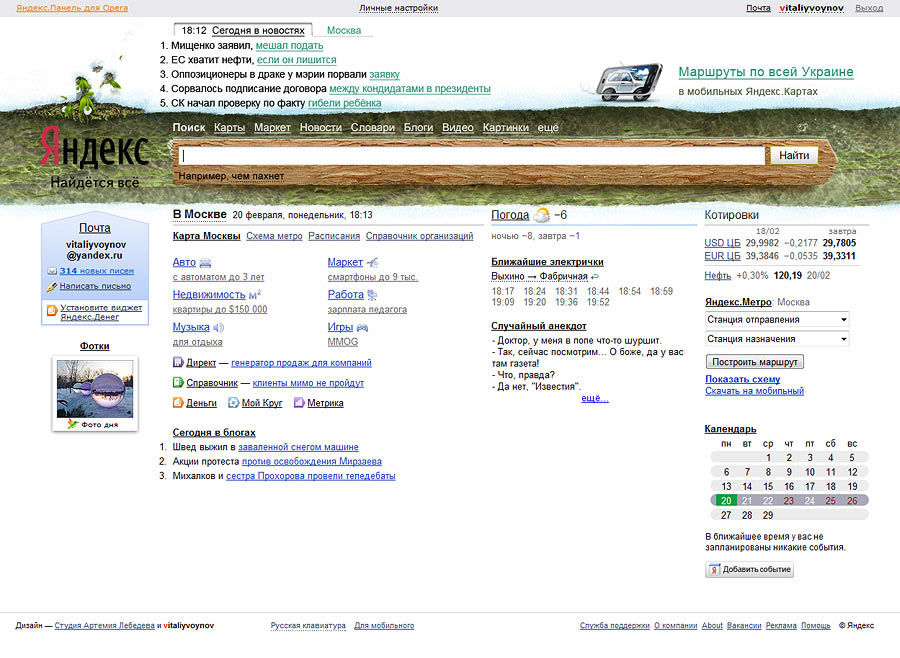Click inside the Yandex search field
Screen dimensions: 900x658
pyautogui.click(x=470, y=156)
